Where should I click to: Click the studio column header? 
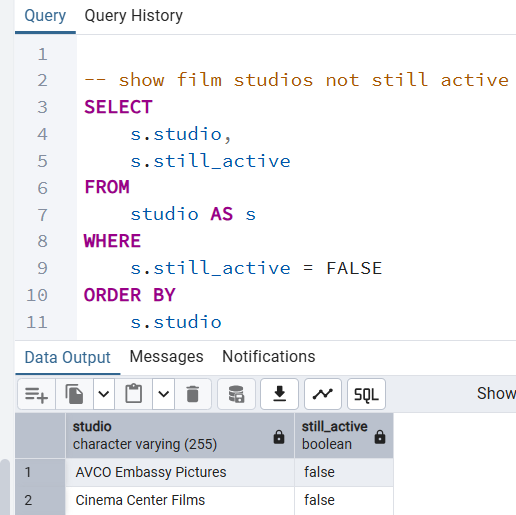pos(180,435)
